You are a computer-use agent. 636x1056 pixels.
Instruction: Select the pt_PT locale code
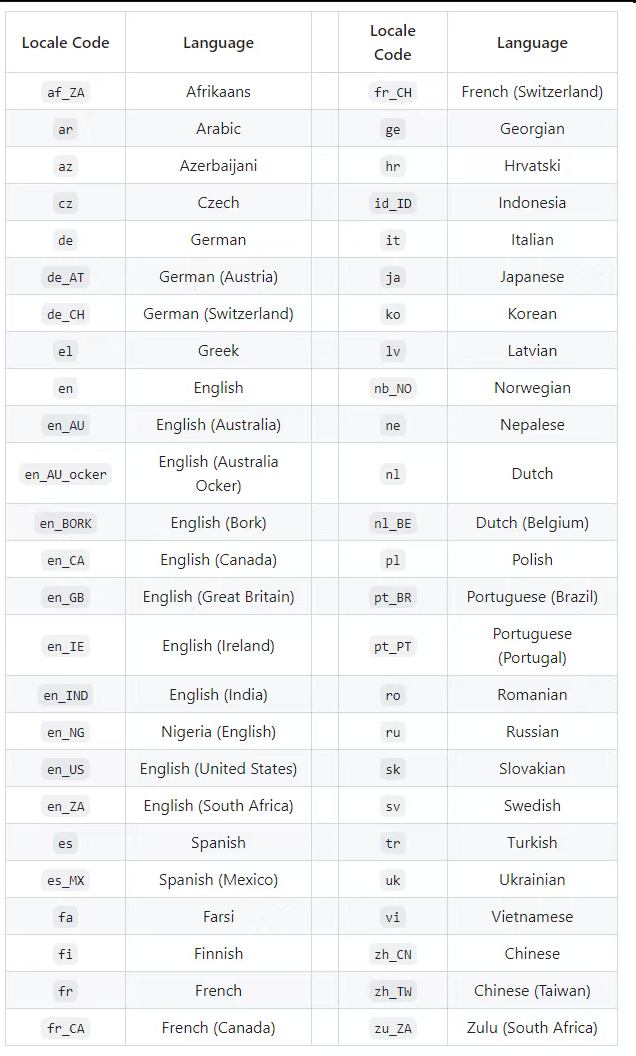click(x=392, y=646)
